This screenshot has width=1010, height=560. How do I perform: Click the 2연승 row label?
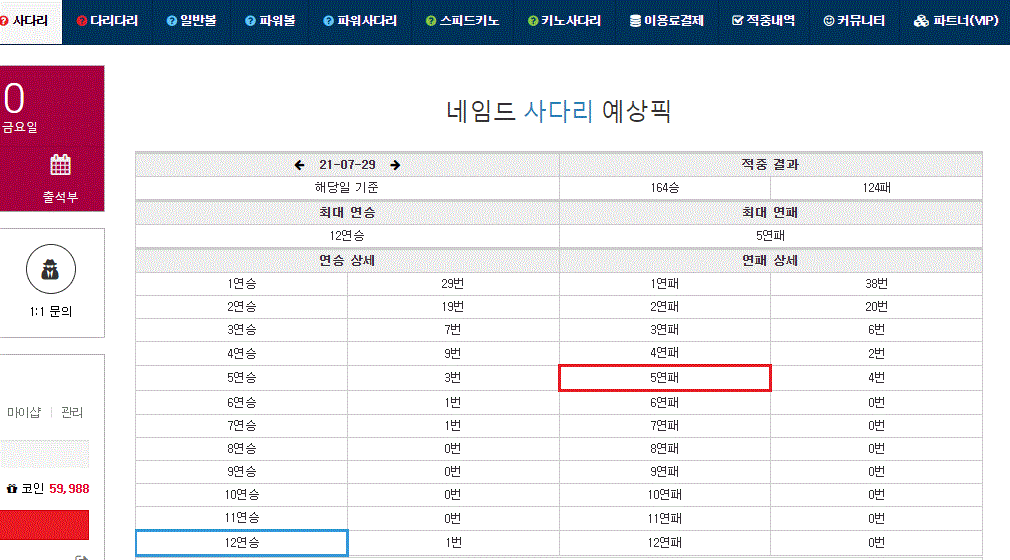coord(242,307)
